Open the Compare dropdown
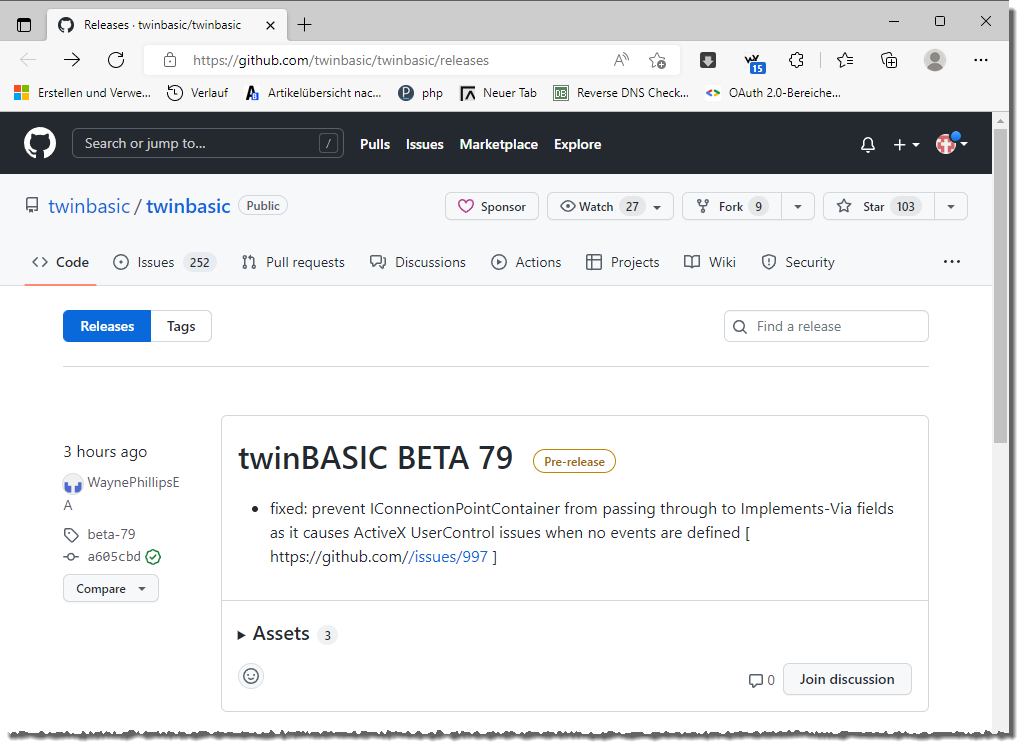1024x750 pixels. tap(110, 589)
